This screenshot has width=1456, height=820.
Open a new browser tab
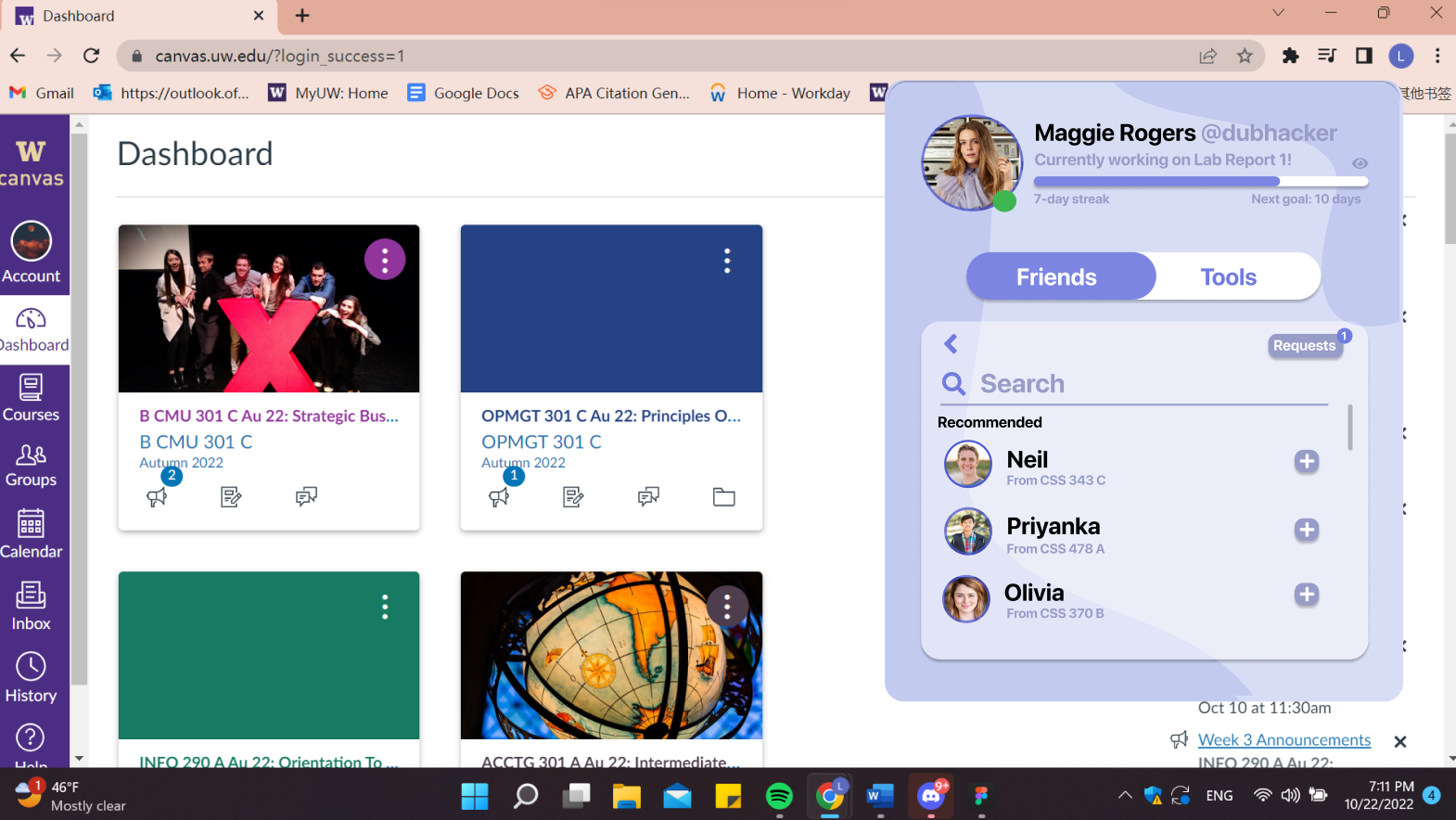(x=302, y=16)
